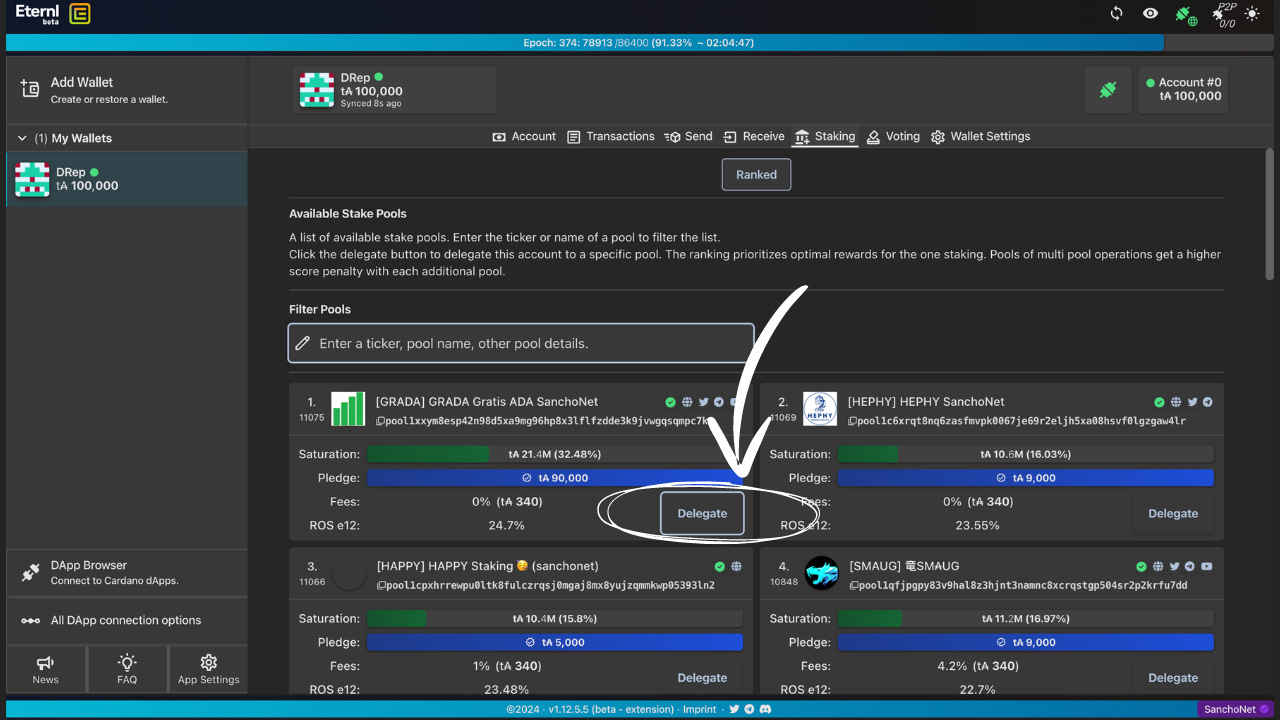Open the SMAUG pool Telegram icon

(1192, 566)
